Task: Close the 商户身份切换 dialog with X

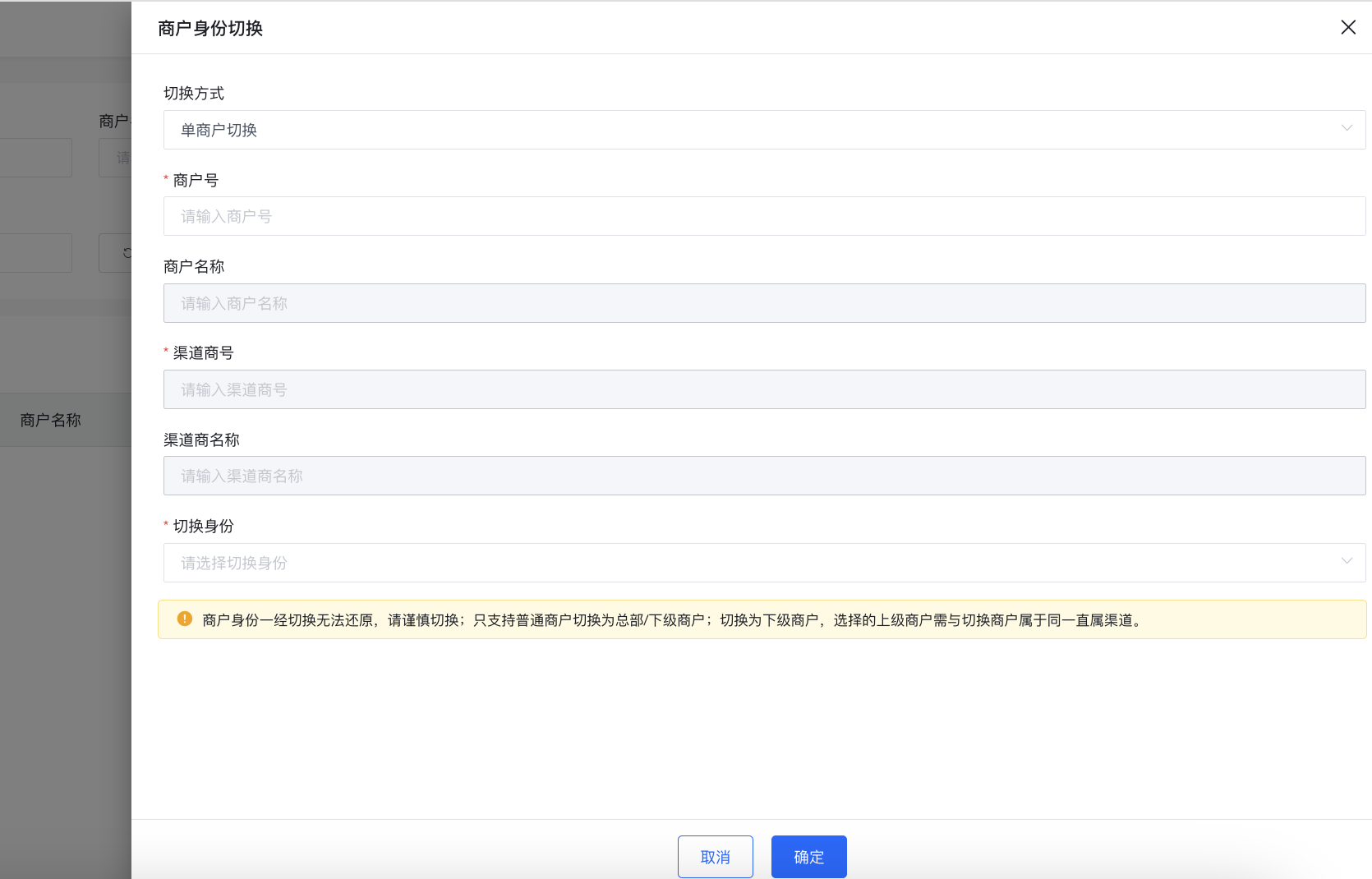Action: (1348, 27)
